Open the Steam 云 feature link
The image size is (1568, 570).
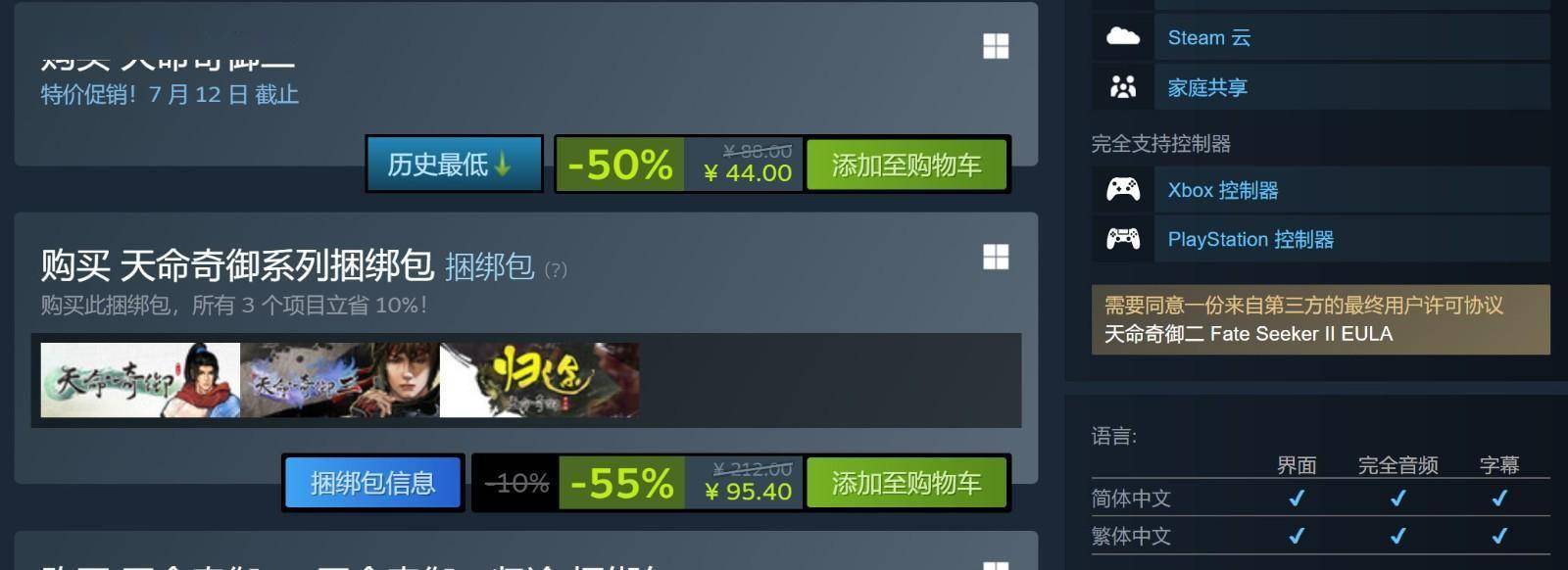pos(1208,37)
